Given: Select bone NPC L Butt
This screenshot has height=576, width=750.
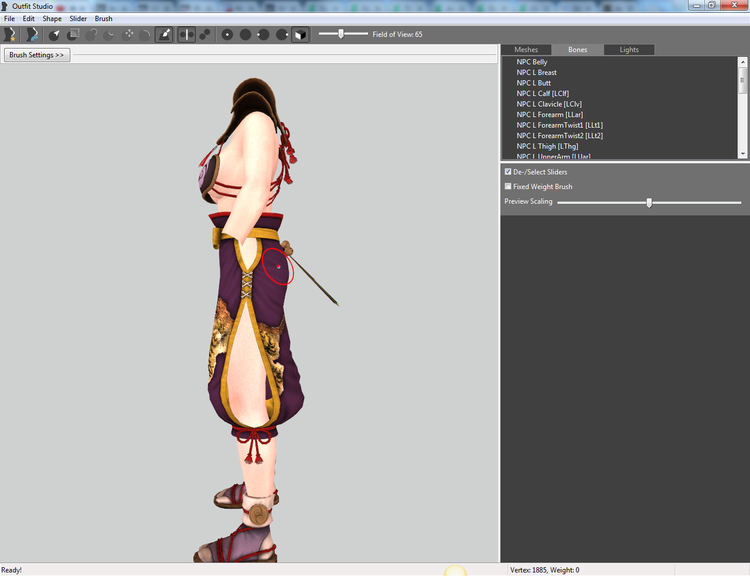Looking at the screenshot, I should pos(533,83).
